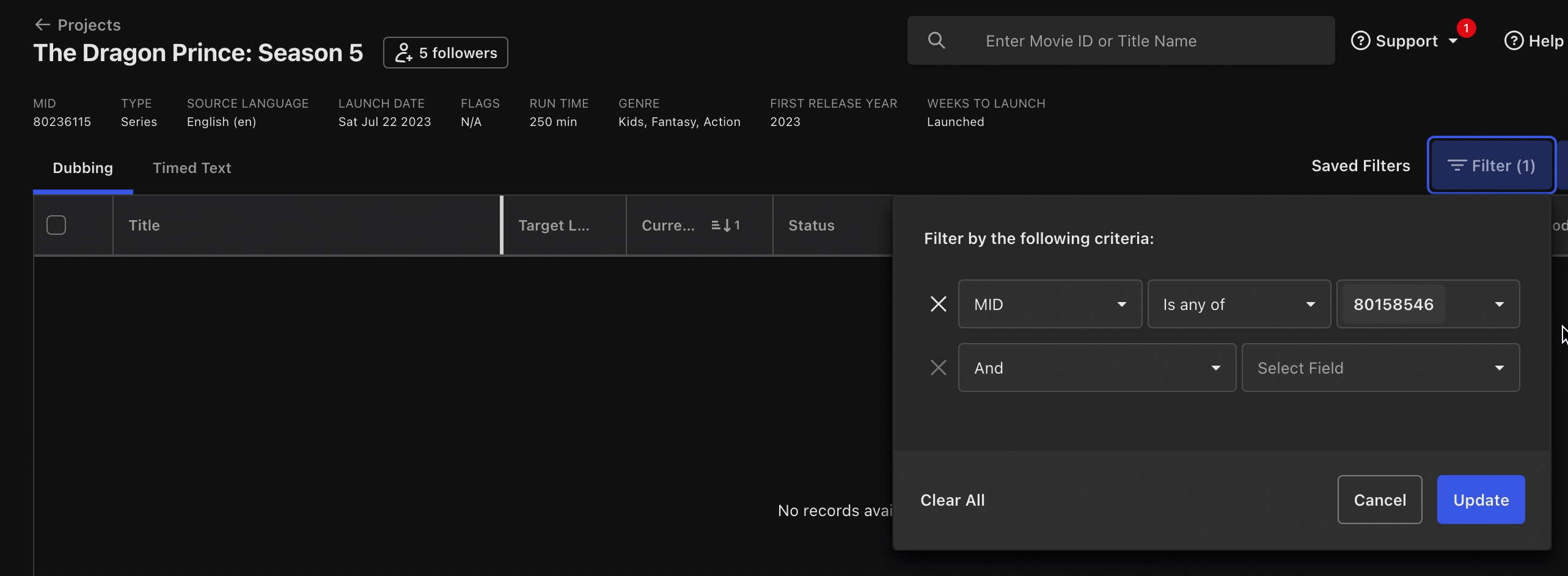Click the run time 250 min
Image resolution: width=1568 pixels, height=576 pixels.
553,122
